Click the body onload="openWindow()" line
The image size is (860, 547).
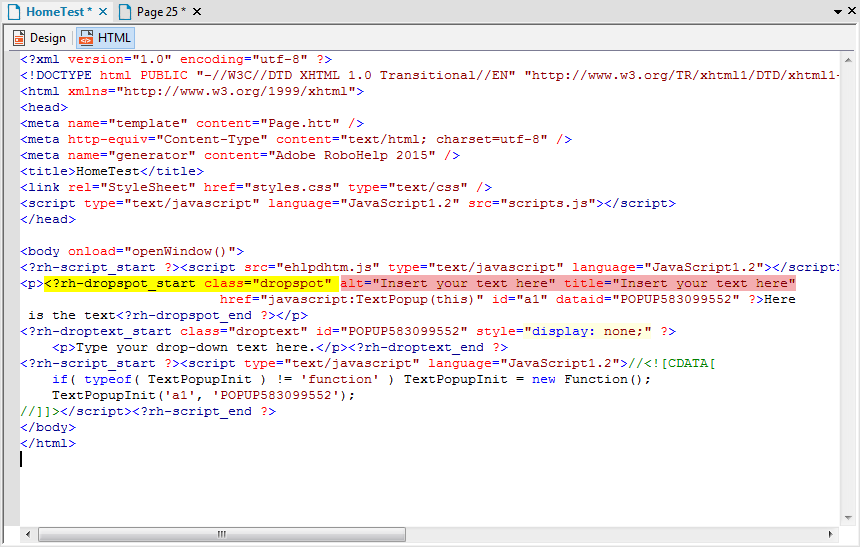[132, 251]
